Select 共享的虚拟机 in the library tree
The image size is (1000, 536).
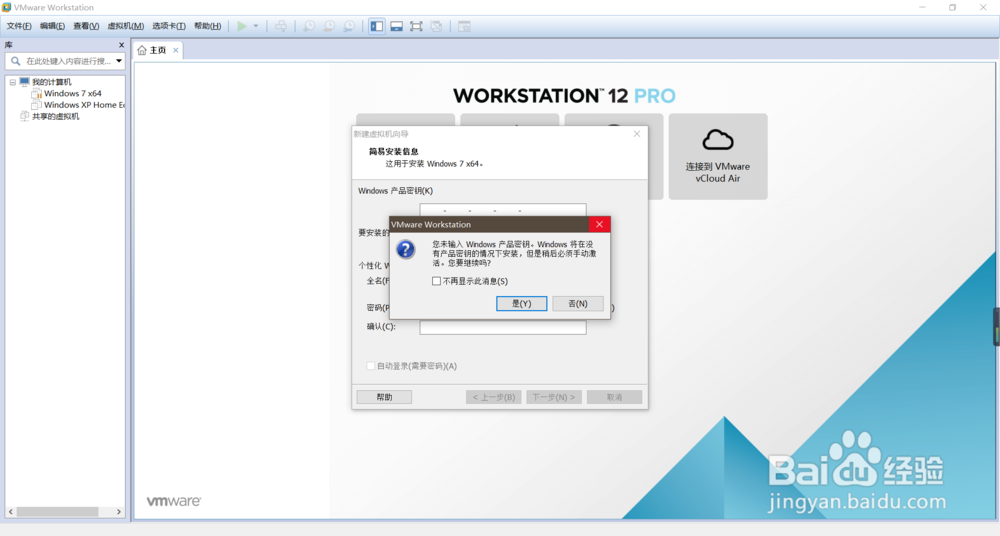click(x=55, y=117)
